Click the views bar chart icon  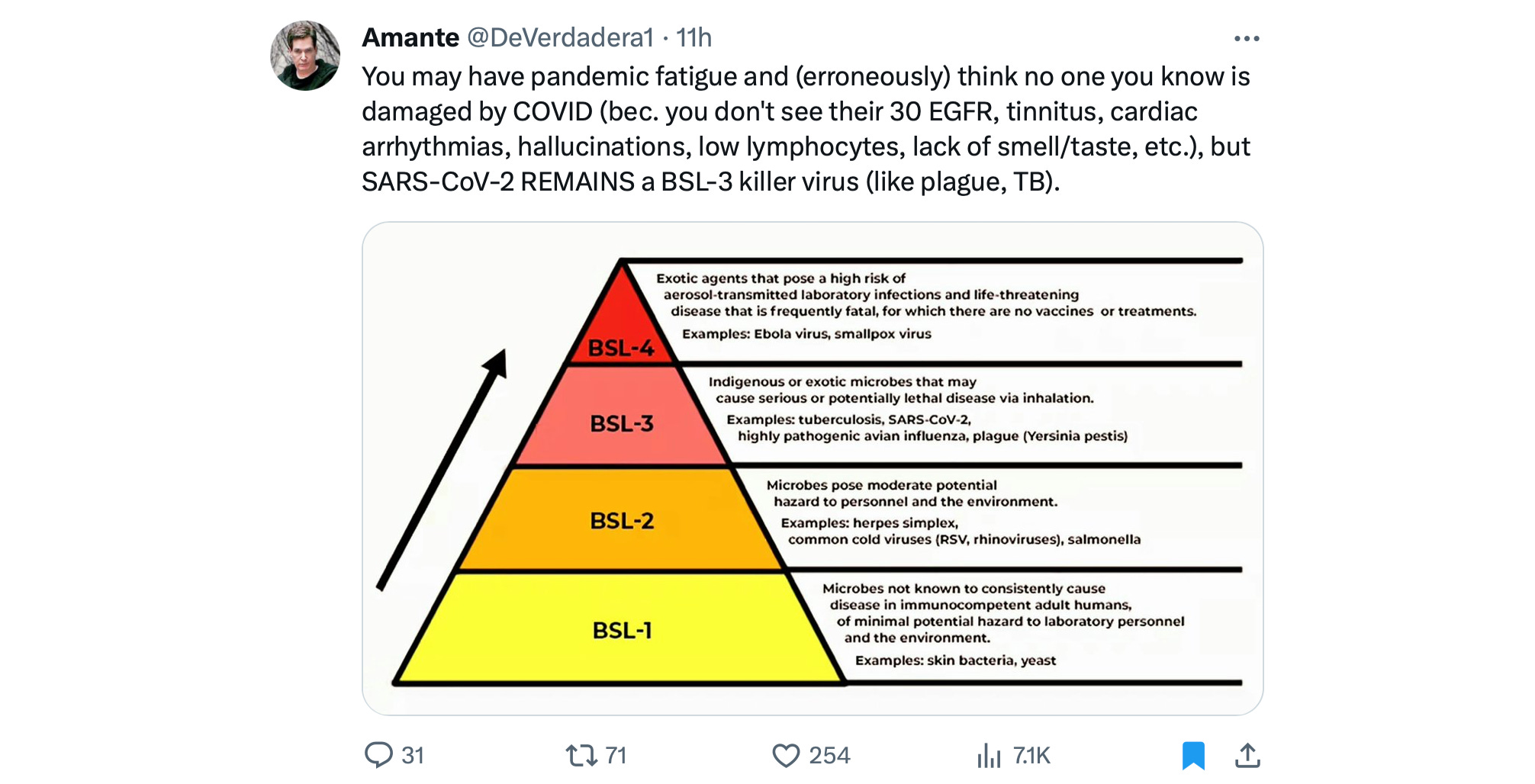[989, 756]
